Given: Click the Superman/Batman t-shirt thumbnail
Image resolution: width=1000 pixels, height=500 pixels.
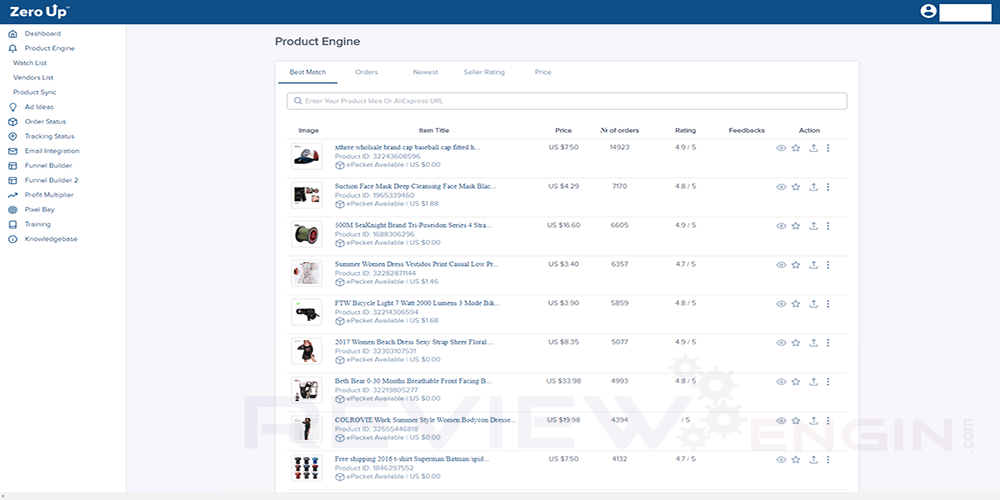Looking at the screenshot, I should tap(307, 467).
